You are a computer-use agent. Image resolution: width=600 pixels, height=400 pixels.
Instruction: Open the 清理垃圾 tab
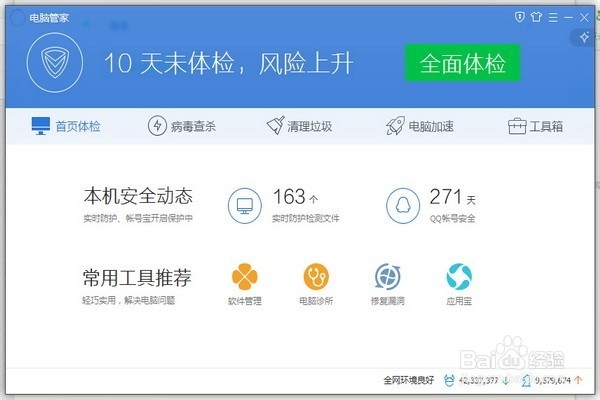pos(299,126)
